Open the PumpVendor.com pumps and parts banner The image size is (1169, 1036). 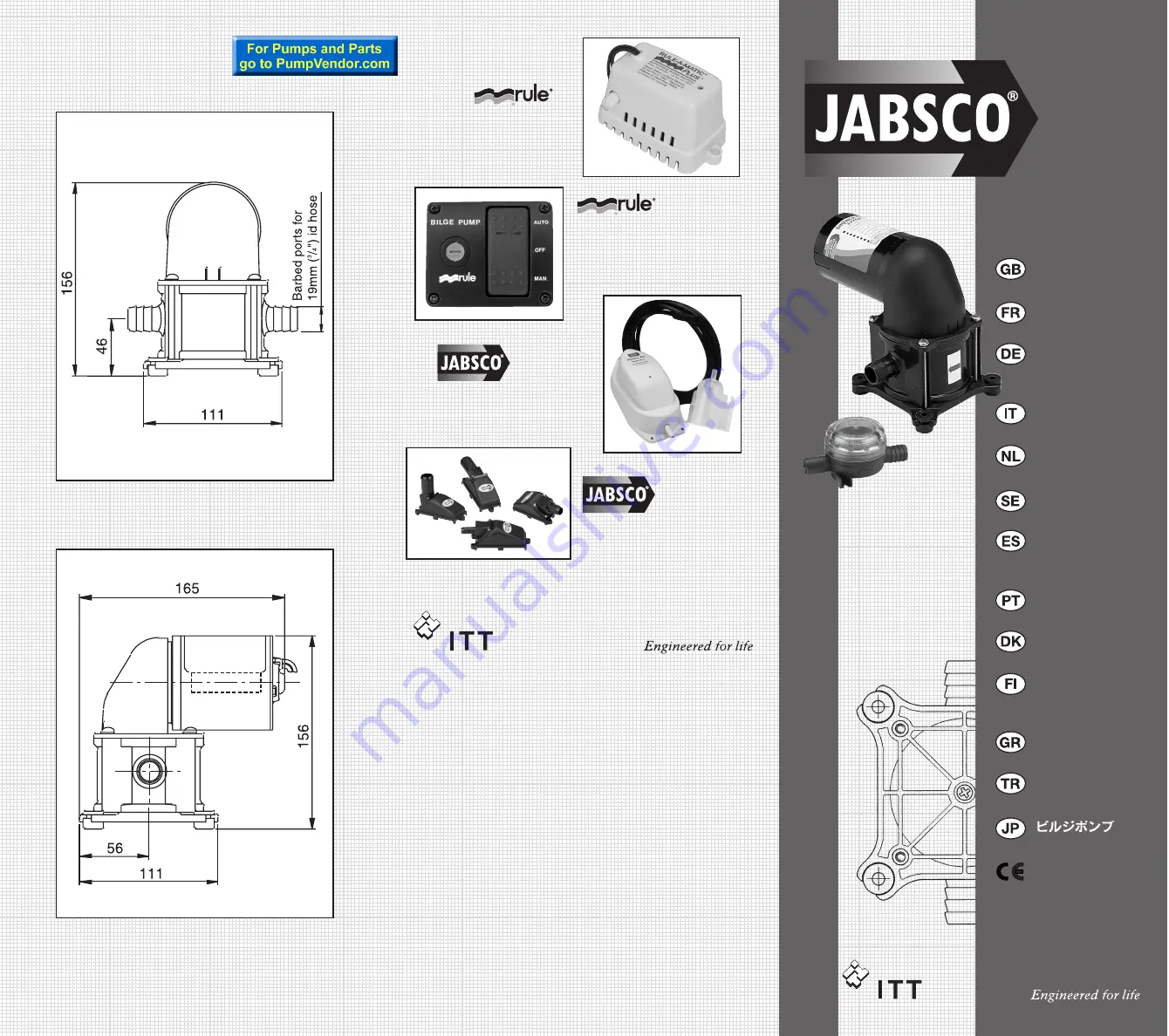pos(315,56)
